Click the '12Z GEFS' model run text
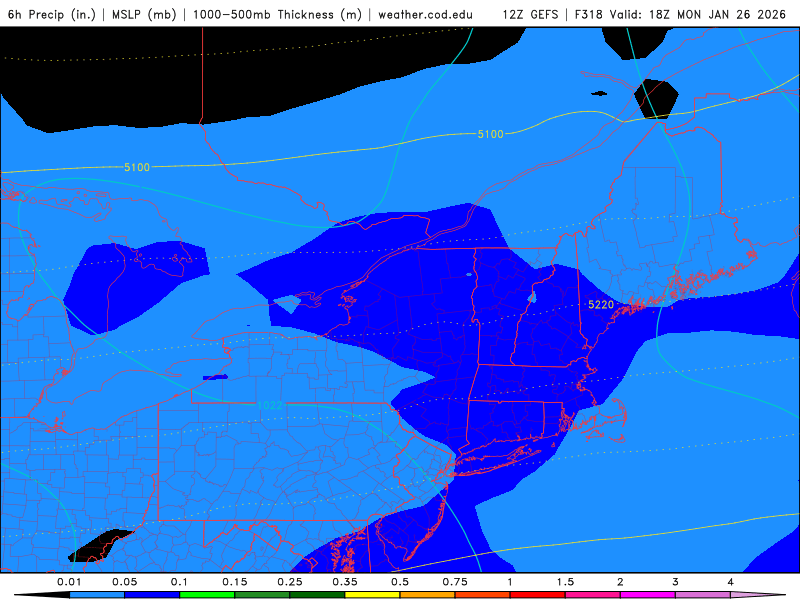This screenshot has width=800, height=600. pos(531,14)
